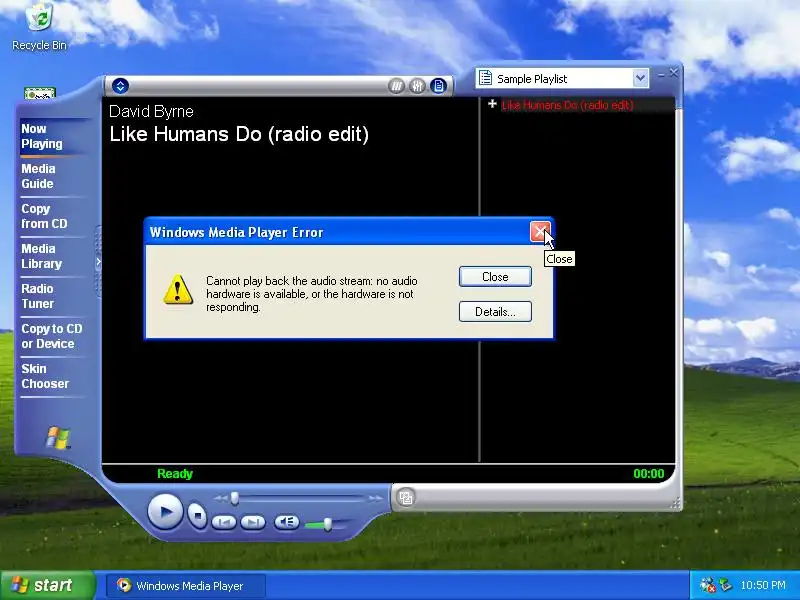Screen dimensions: 800x600
Task: Click the second system tray icon
Action: coord(724,585)
